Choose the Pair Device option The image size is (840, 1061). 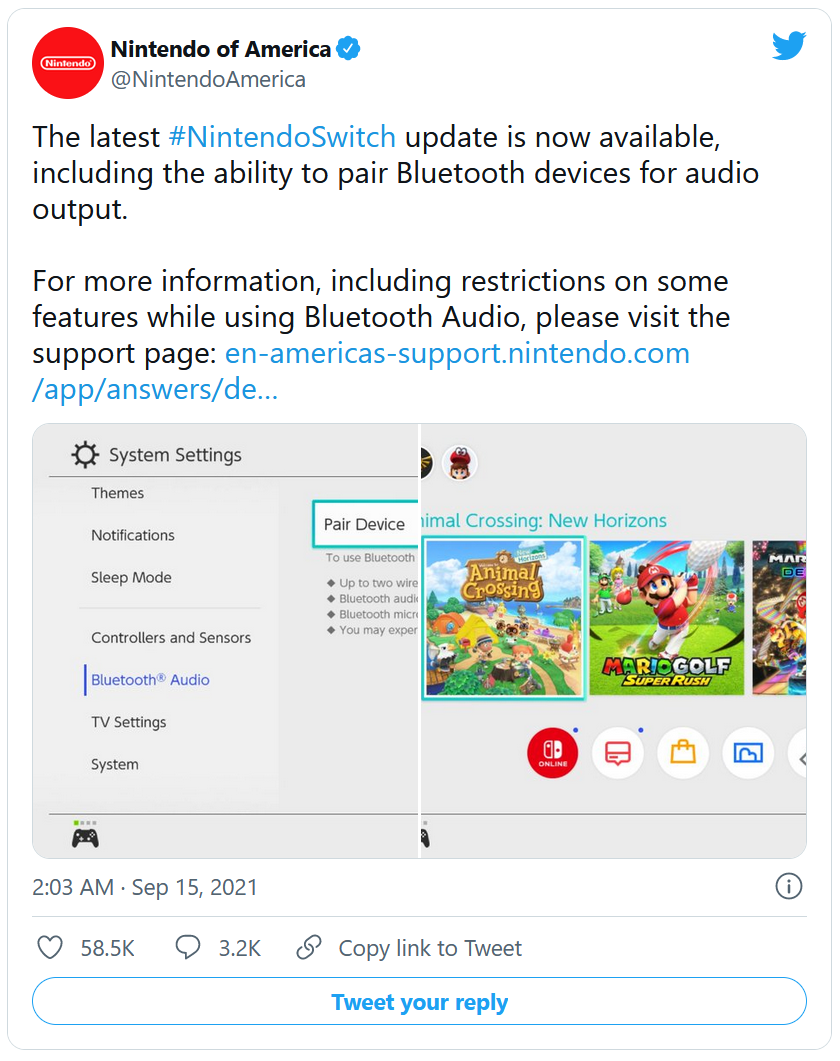pyautogui.click(x=365, y=524)
